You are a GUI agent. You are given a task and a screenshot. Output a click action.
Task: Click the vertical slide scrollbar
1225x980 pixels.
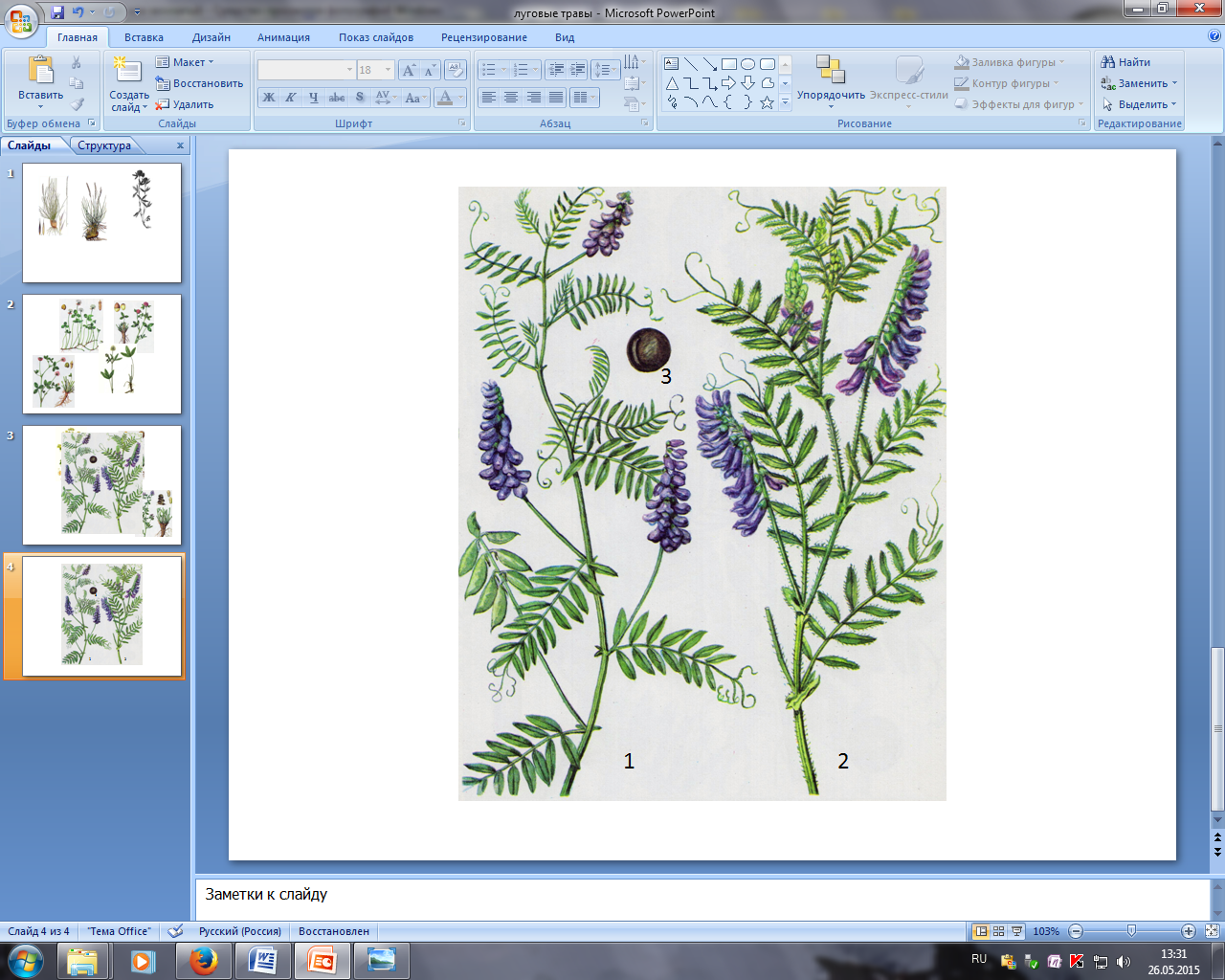click(1217, 729)
